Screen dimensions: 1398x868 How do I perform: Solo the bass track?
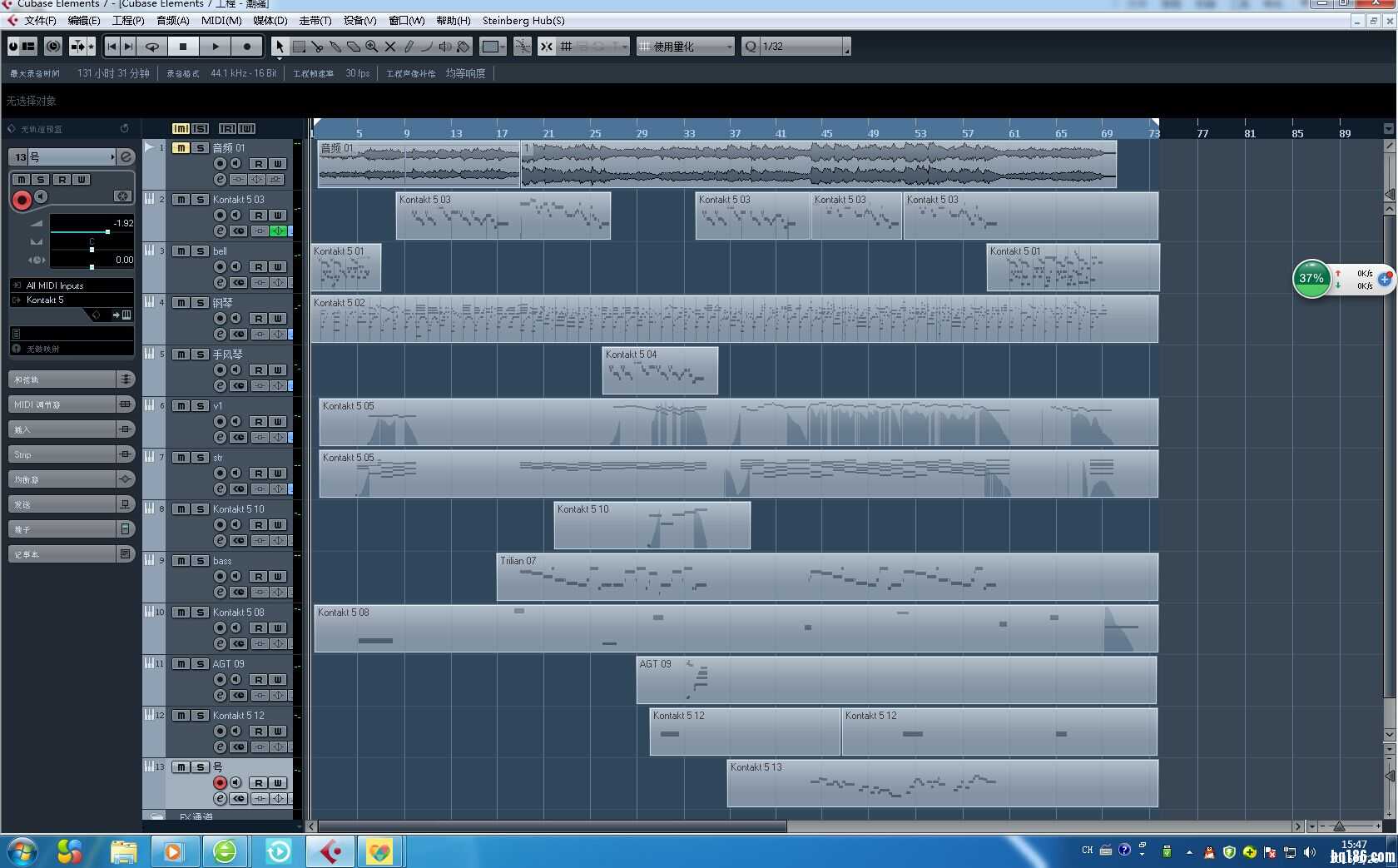200,561
